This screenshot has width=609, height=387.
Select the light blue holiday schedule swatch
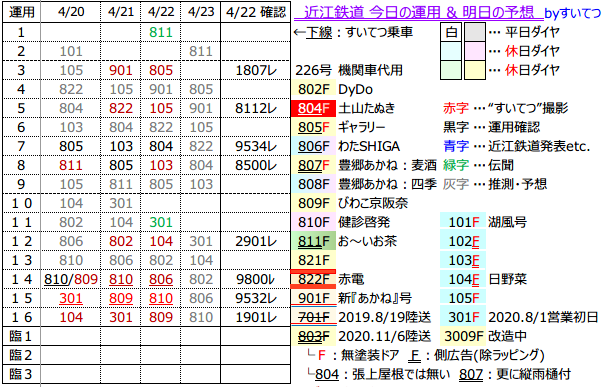pos(451,51)
